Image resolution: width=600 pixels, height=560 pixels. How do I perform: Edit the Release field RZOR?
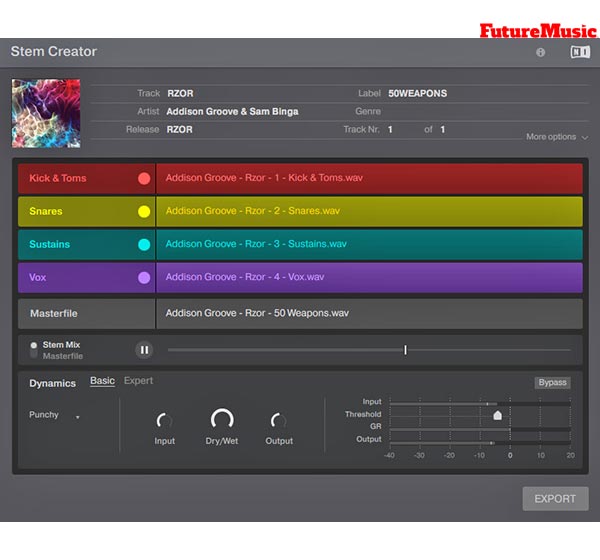[179, 129]
